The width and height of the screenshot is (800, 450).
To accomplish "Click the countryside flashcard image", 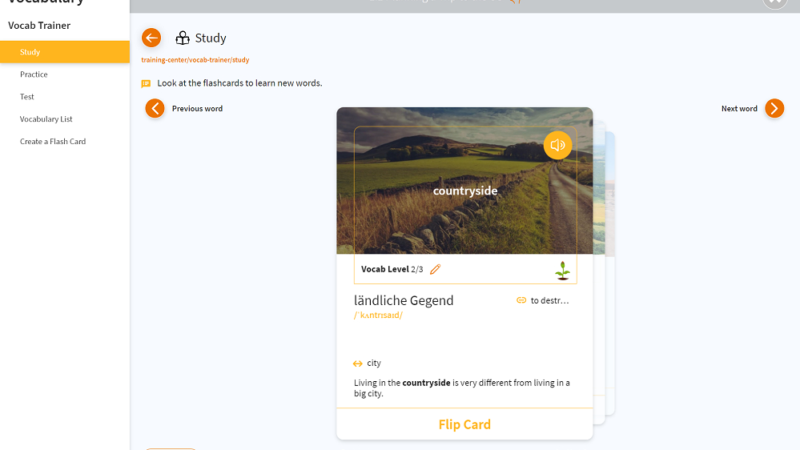I will [x=465, y=181].
